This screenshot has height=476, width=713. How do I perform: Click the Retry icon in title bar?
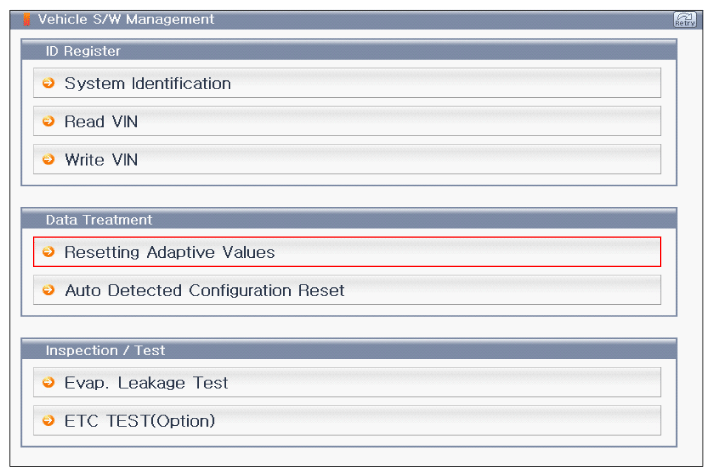[685, 20]
